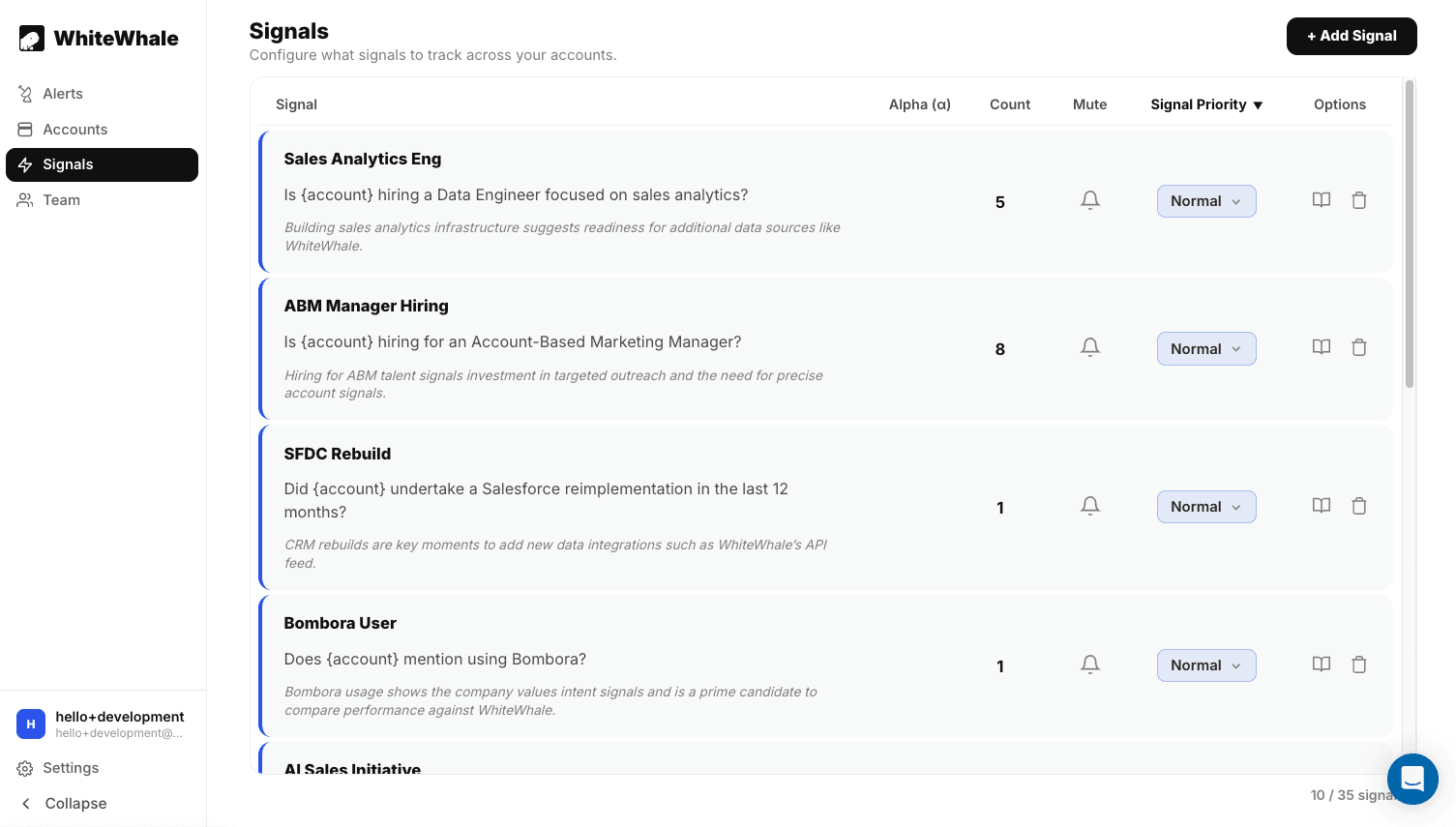Click the Bombora User title

(x=341, y=623)
